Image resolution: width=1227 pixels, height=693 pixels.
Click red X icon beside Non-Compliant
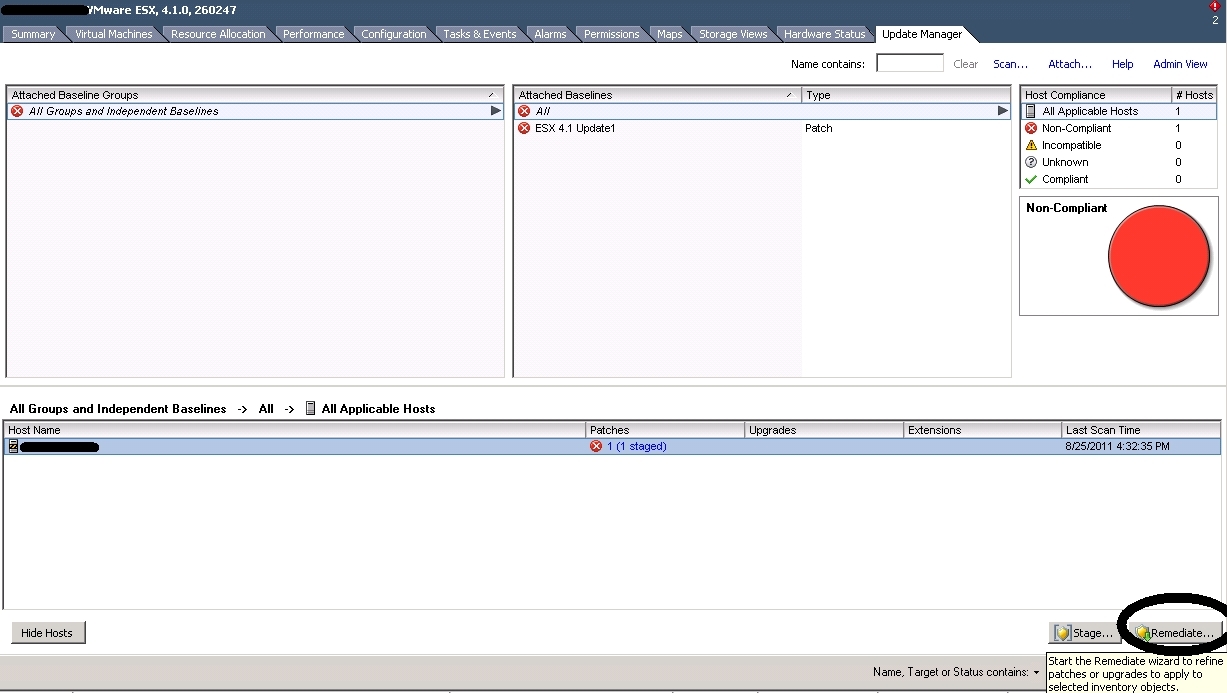[1031, 128]
